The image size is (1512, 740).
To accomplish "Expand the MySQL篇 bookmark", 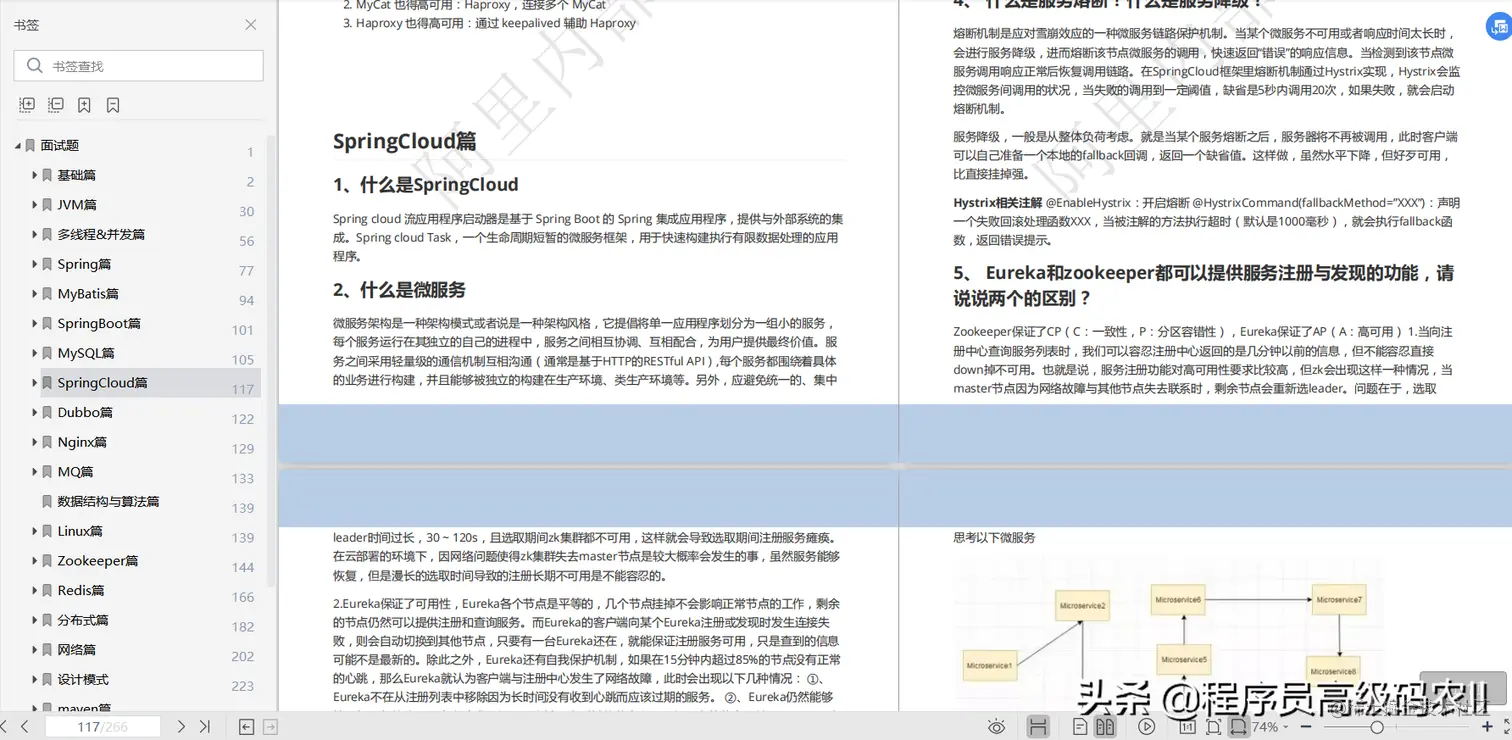I will [x=35, y=353].
